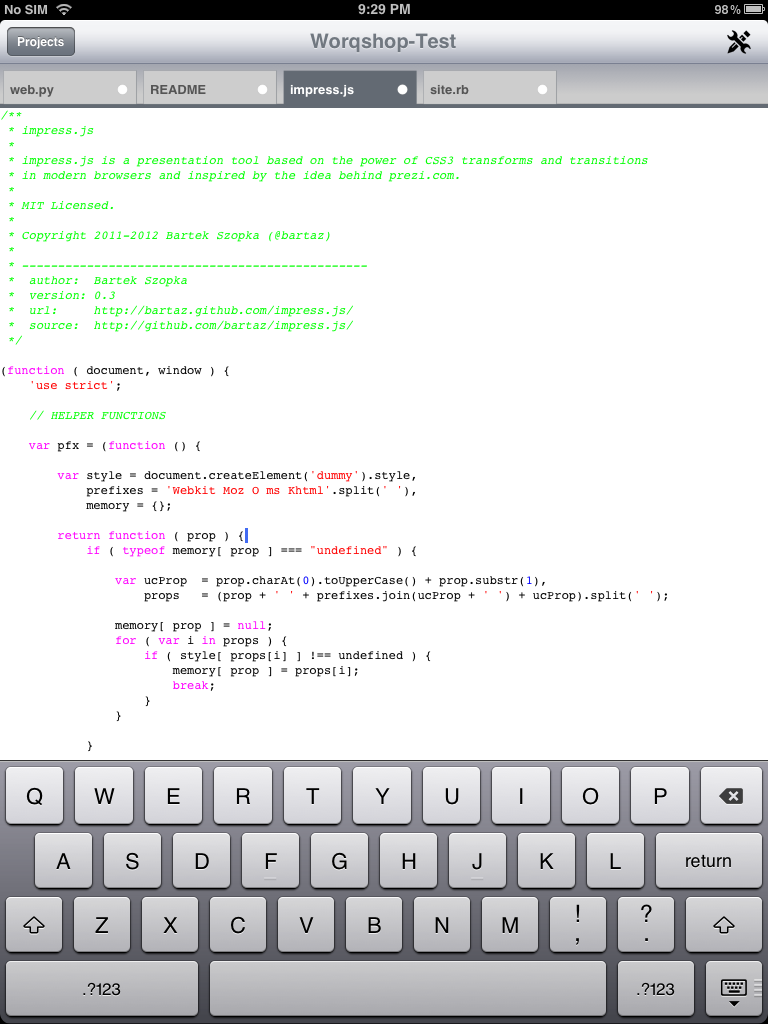768x1024 pixels.
Task: Close README using its tab dot
Action: [263, 89]
